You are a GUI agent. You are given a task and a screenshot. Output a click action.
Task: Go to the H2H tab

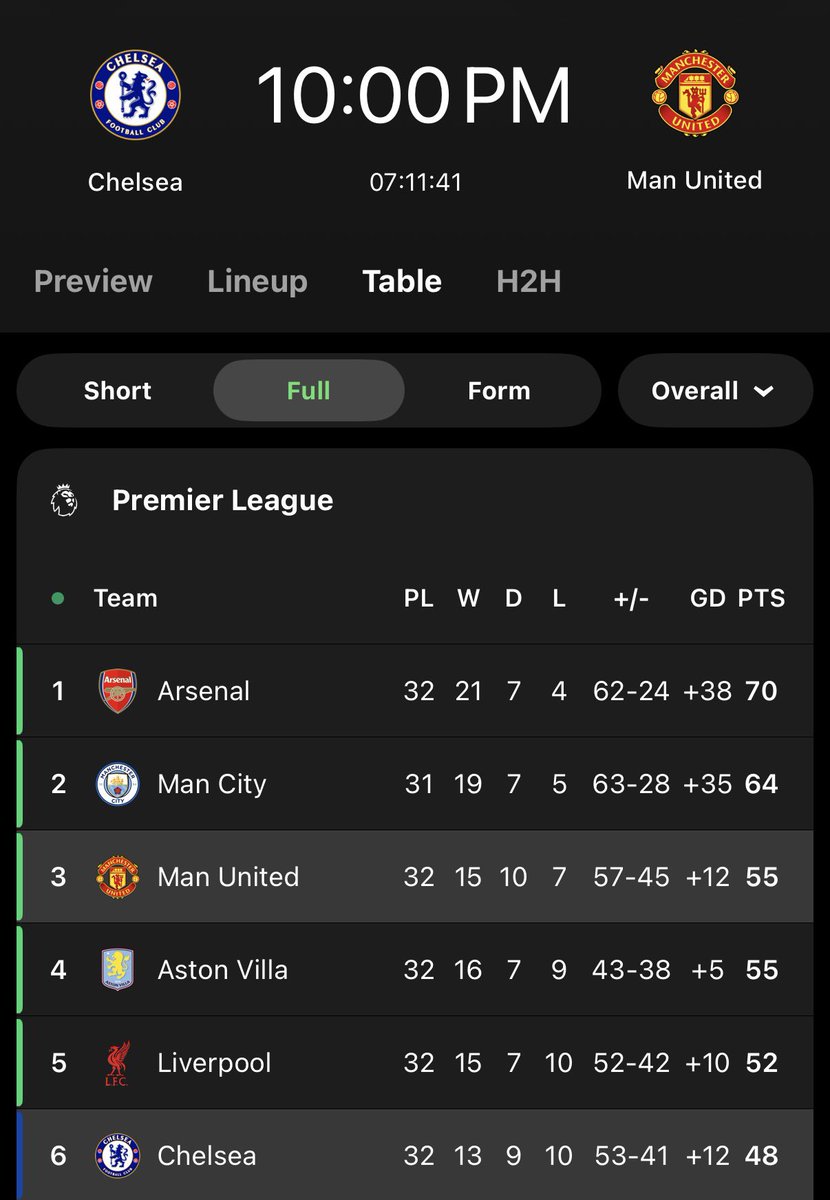[x=529, y=281]
